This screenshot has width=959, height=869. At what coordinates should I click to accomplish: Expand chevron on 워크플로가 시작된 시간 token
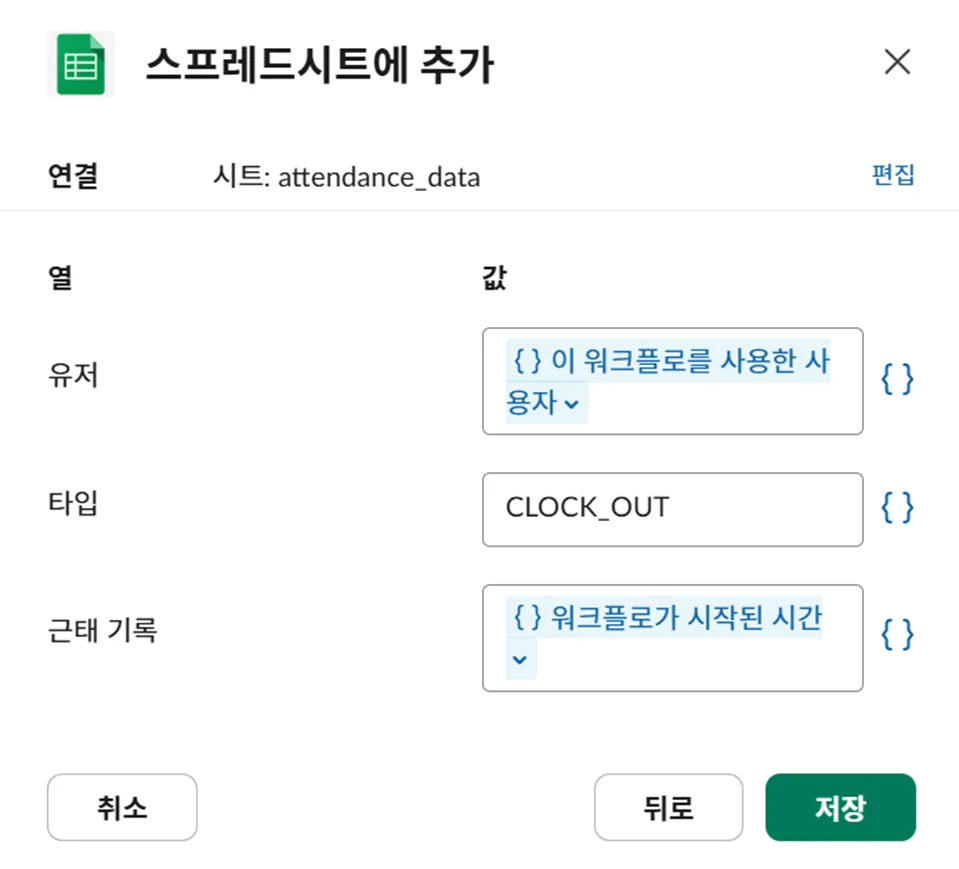pos(519,659)
